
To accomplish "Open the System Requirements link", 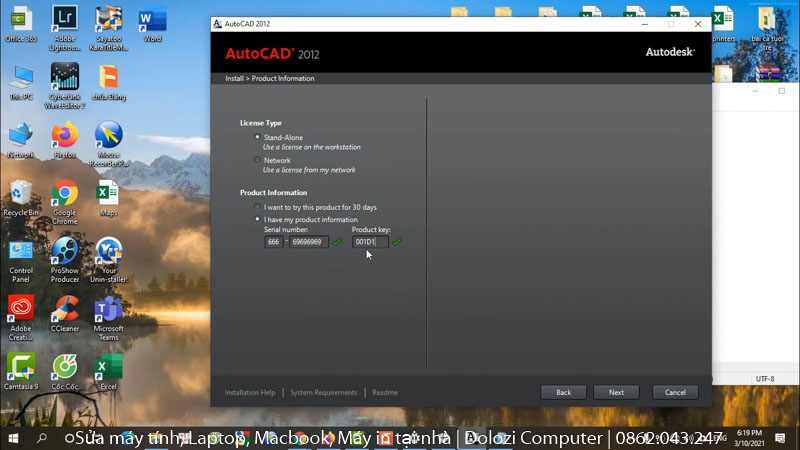I will click(x=323, y=393).
